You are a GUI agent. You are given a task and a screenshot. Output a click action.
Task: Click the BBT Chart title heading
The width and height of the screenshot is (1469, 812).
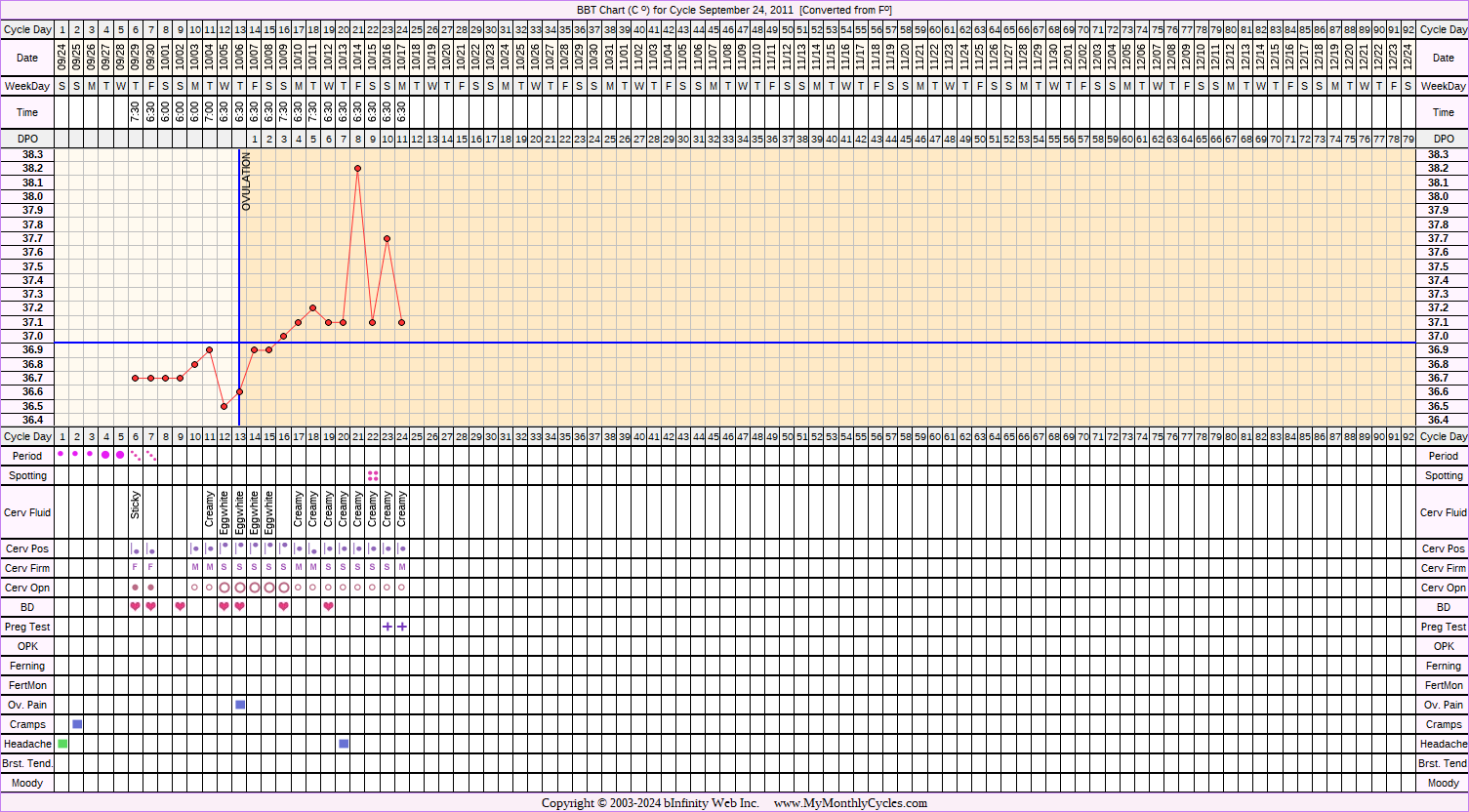(733, 10)
